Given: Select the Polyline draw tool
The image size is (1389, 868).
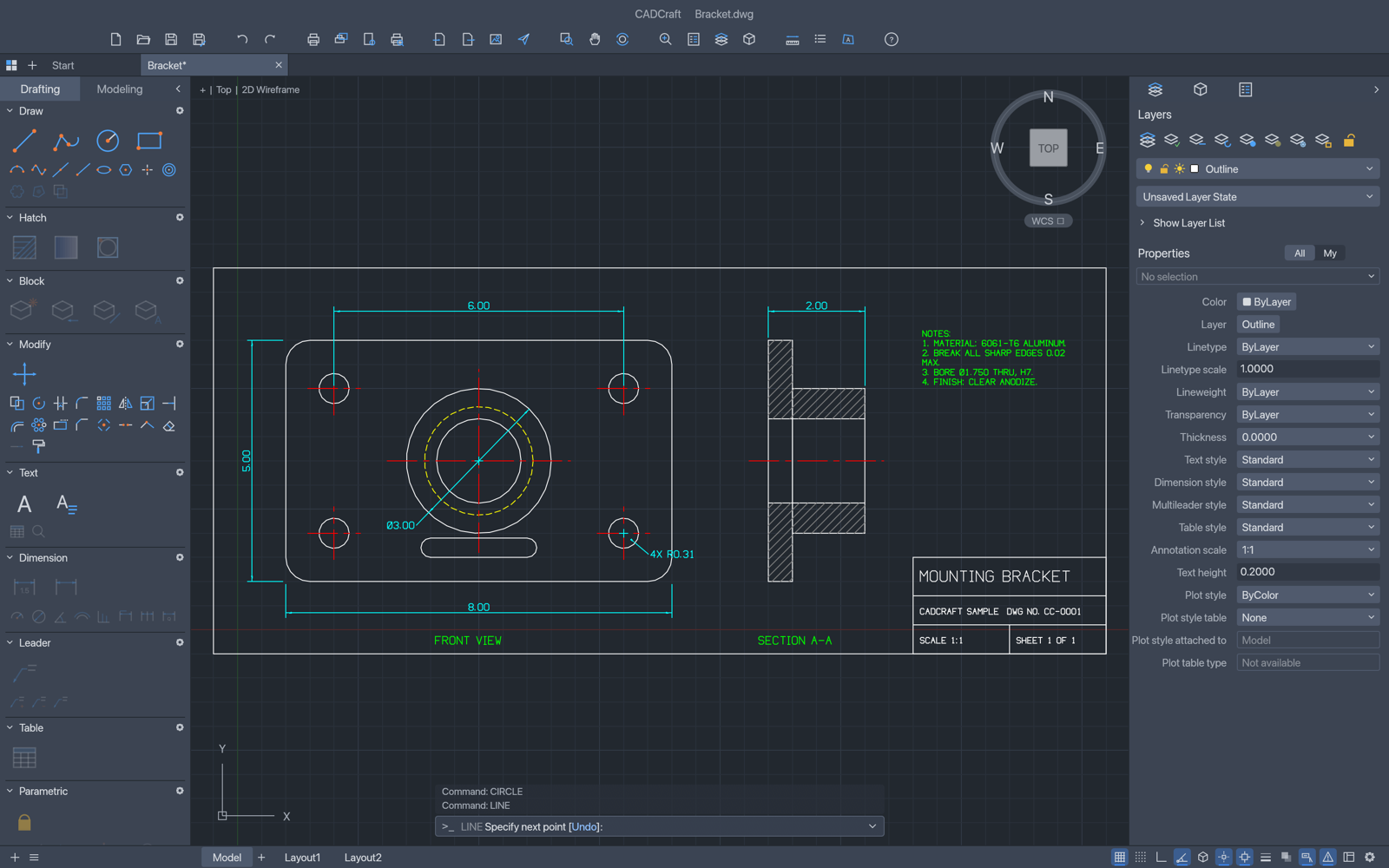Looking at the screenshot, I should click(66, 141).
